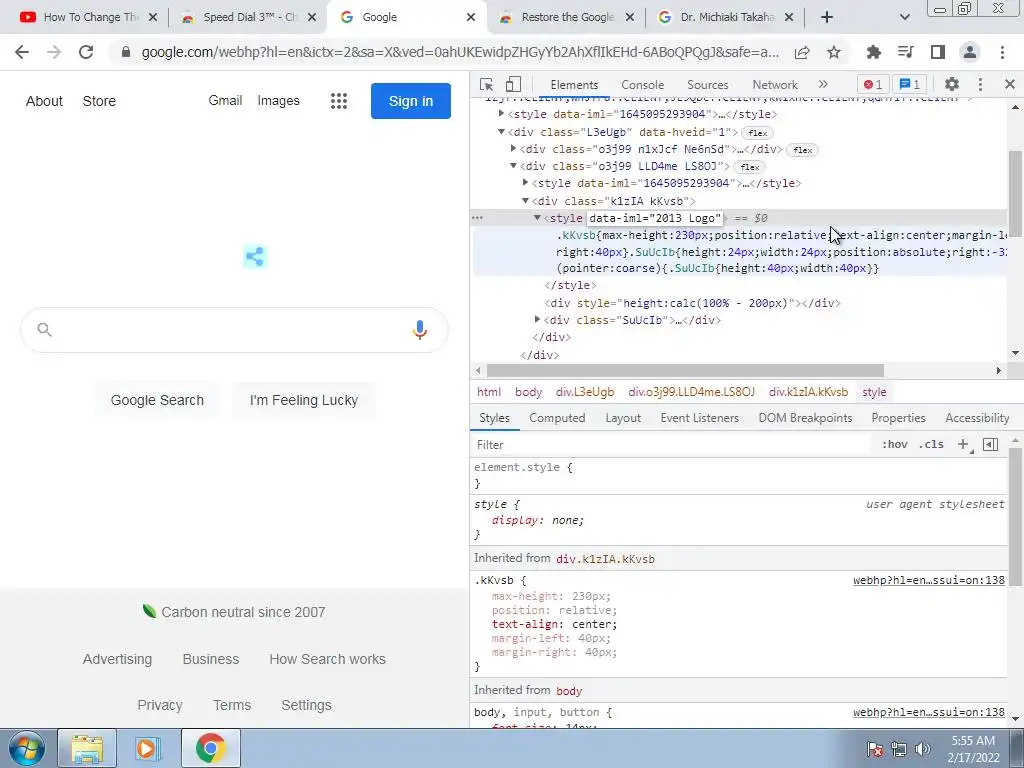Open the How Search works link
Screen dimensions: 1024x768
(x=327, y=660)
